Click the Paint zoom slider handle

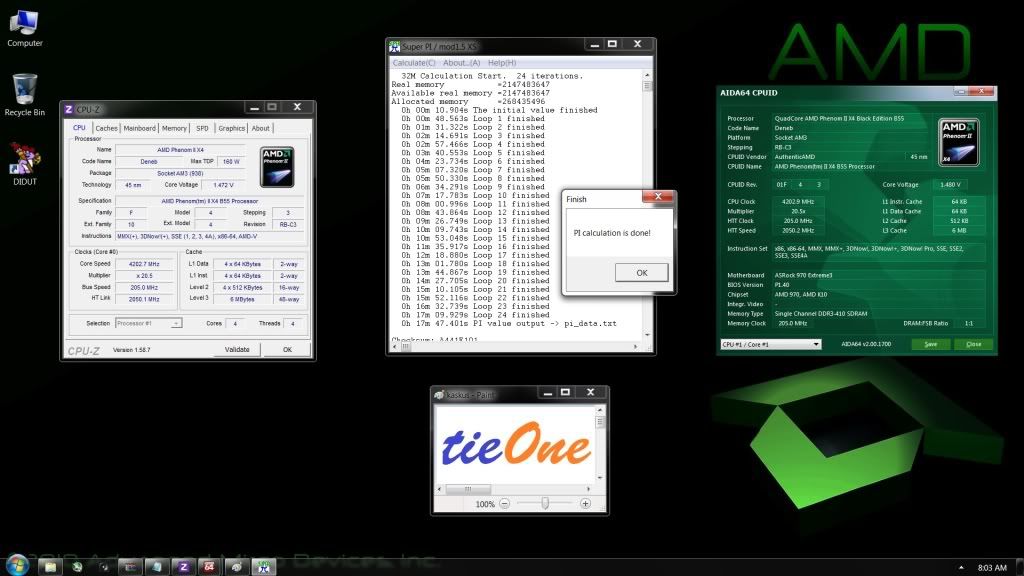545,503
